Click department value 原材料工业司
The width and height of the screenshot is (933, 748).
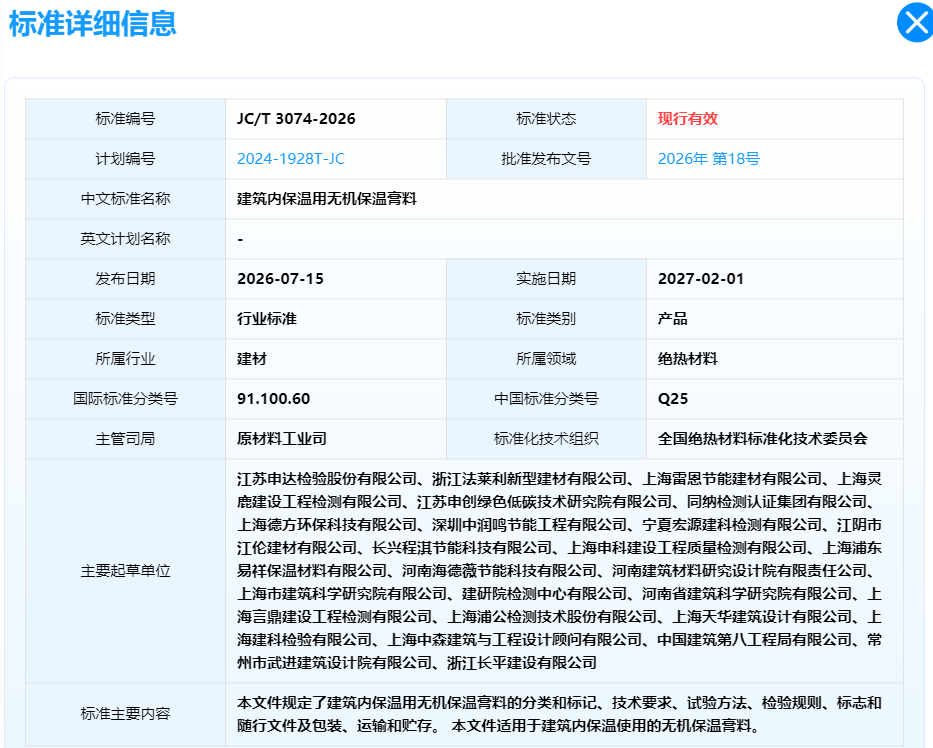[x=281, y=439]
